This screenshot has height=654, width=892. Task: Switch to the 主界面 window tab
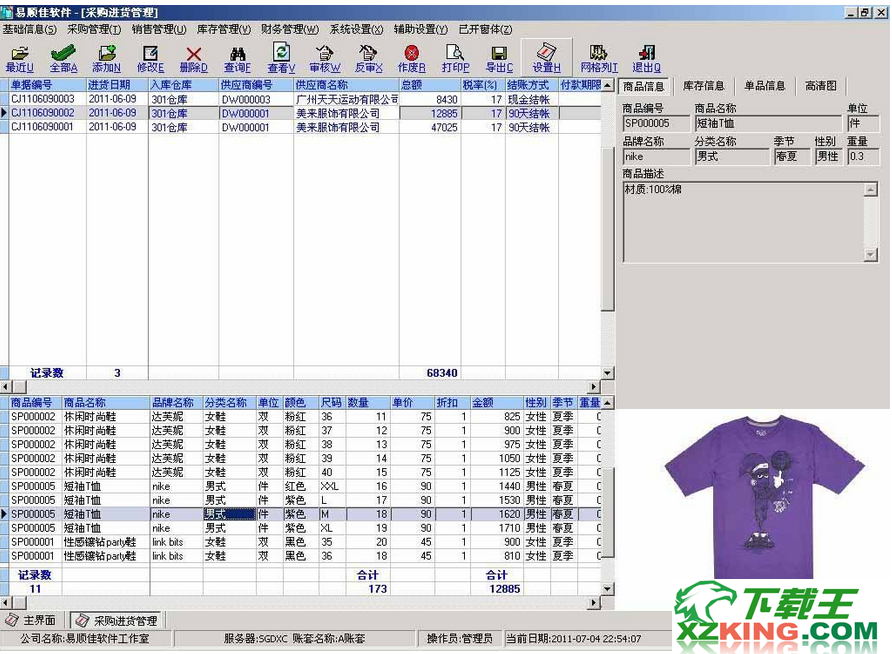click(32, 620)
